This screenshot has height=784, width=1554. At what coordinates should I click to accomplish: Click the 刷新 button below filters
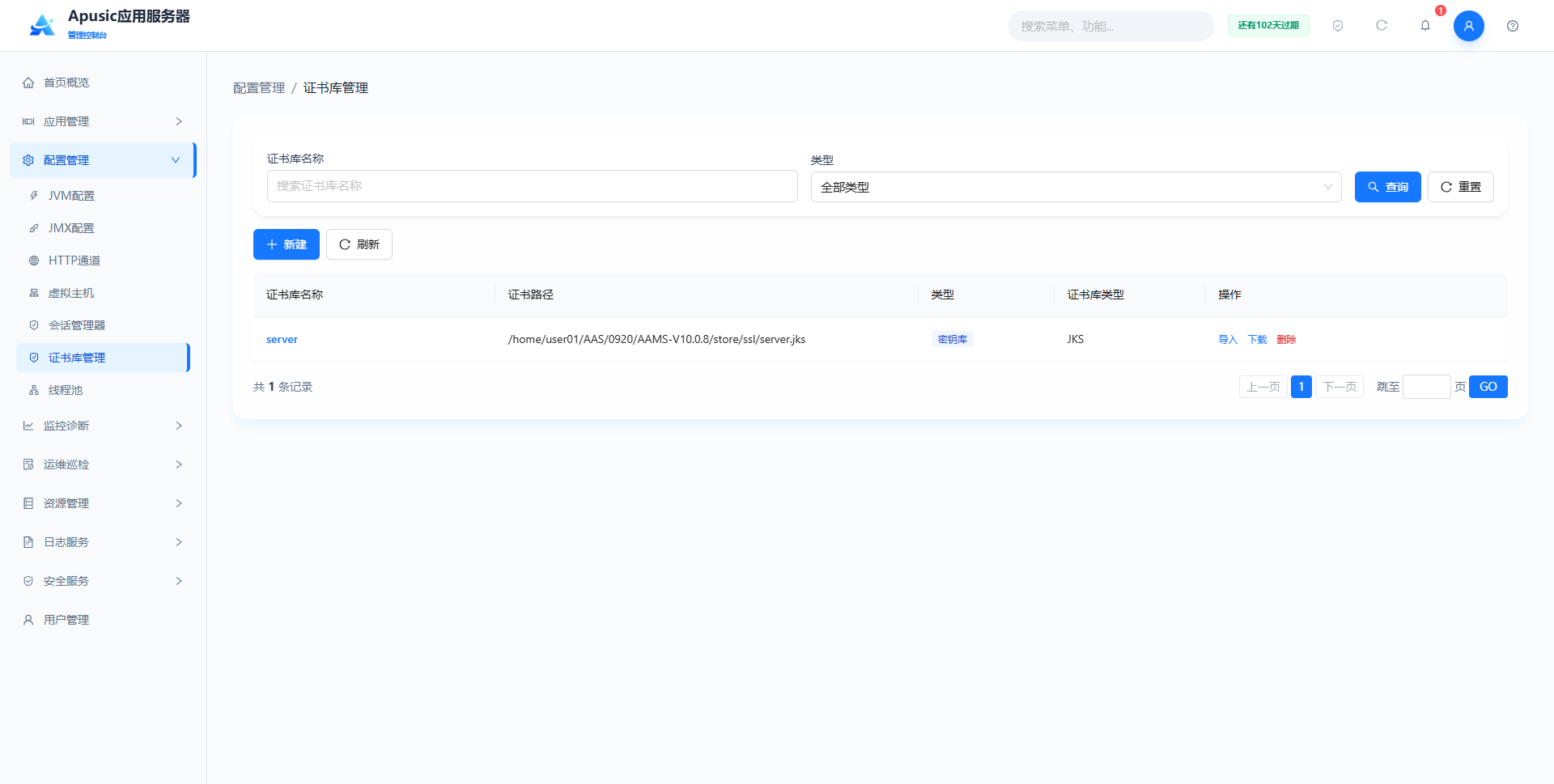click(359, 244)
